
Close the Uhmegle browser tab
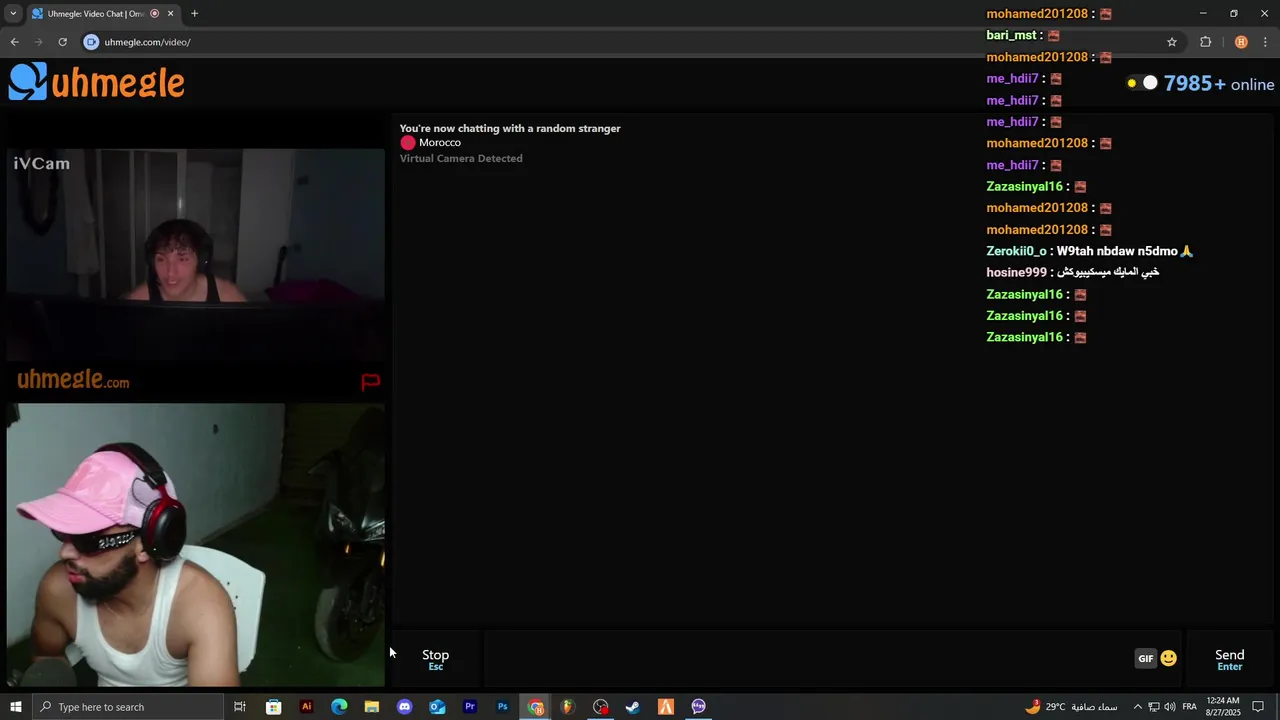(x=170, y=14)
